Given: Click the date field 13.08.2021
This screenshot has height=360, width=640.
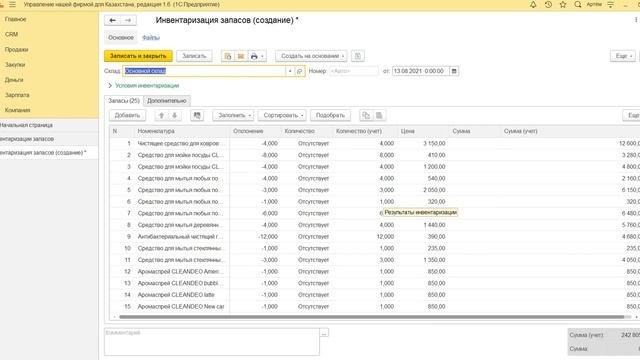Looking at the screenshot, I should [420, 71].
